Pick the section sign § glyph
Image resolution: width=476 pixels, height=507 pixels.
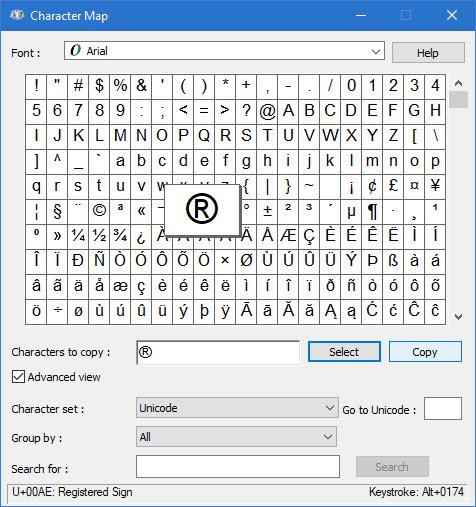(57, 211)
